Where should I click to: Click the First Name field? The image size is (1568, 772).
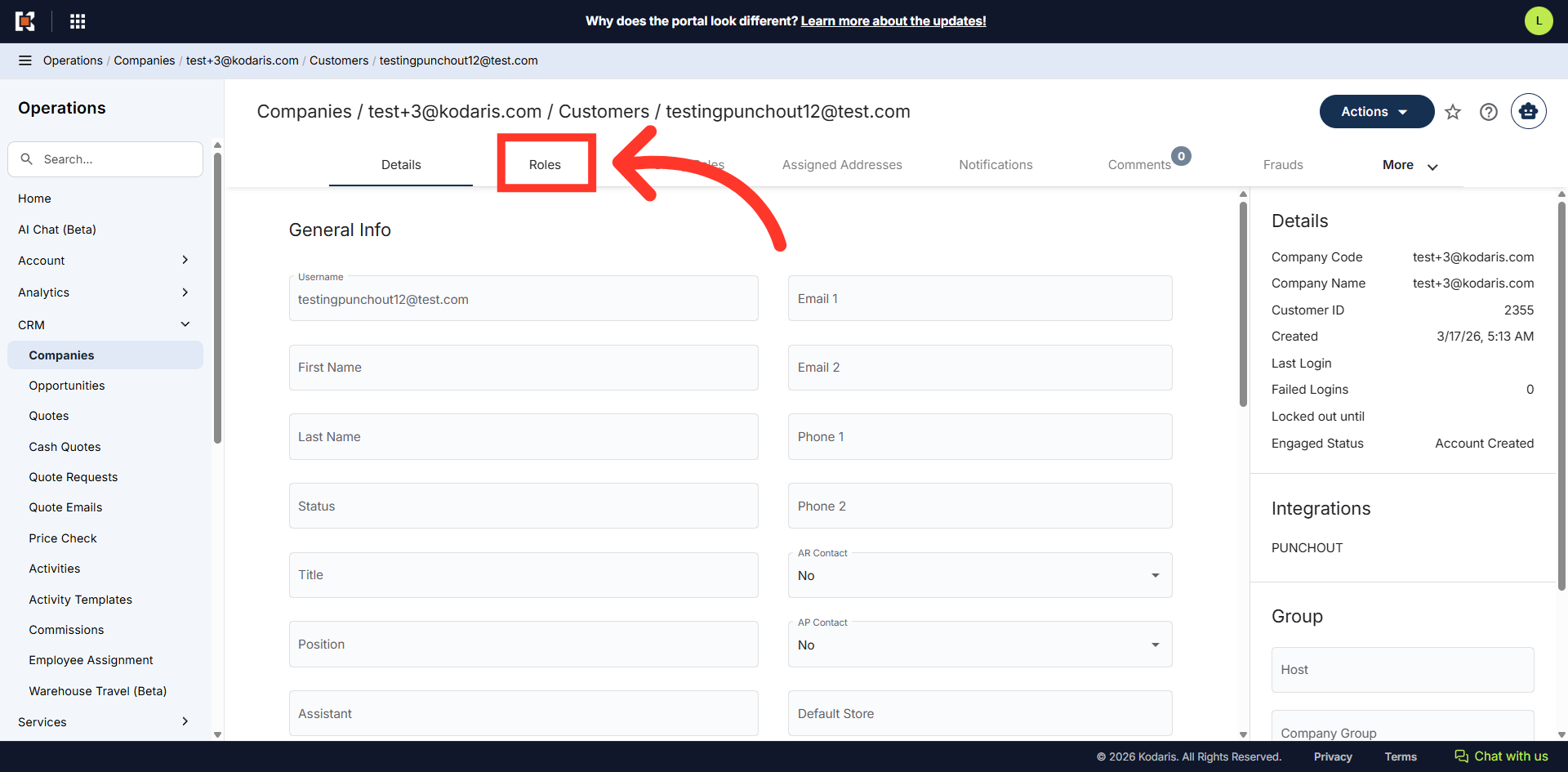pyautogui.click(x=523, y=368)
